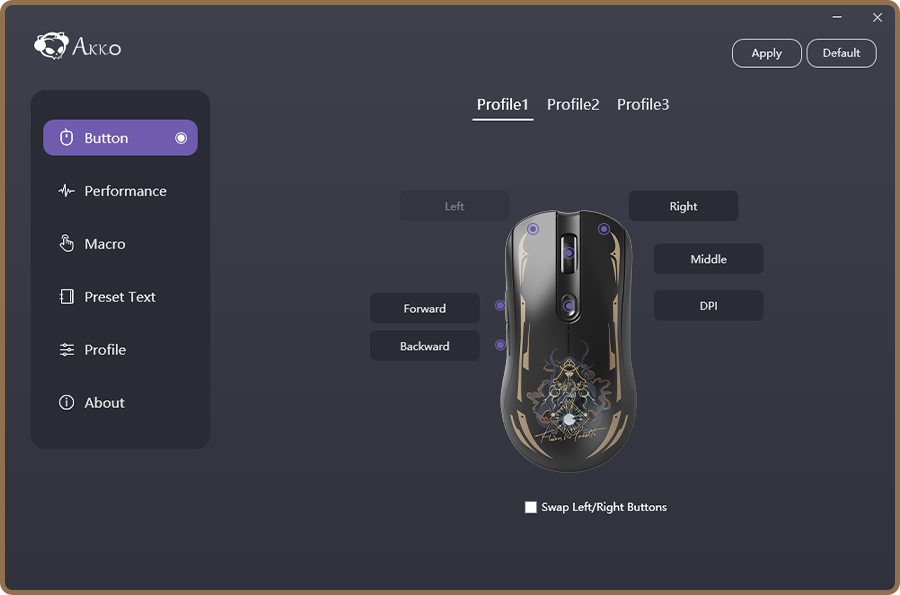Click the Performance pulse waveform icon
The image size is (900, 595).
(67, 190)
